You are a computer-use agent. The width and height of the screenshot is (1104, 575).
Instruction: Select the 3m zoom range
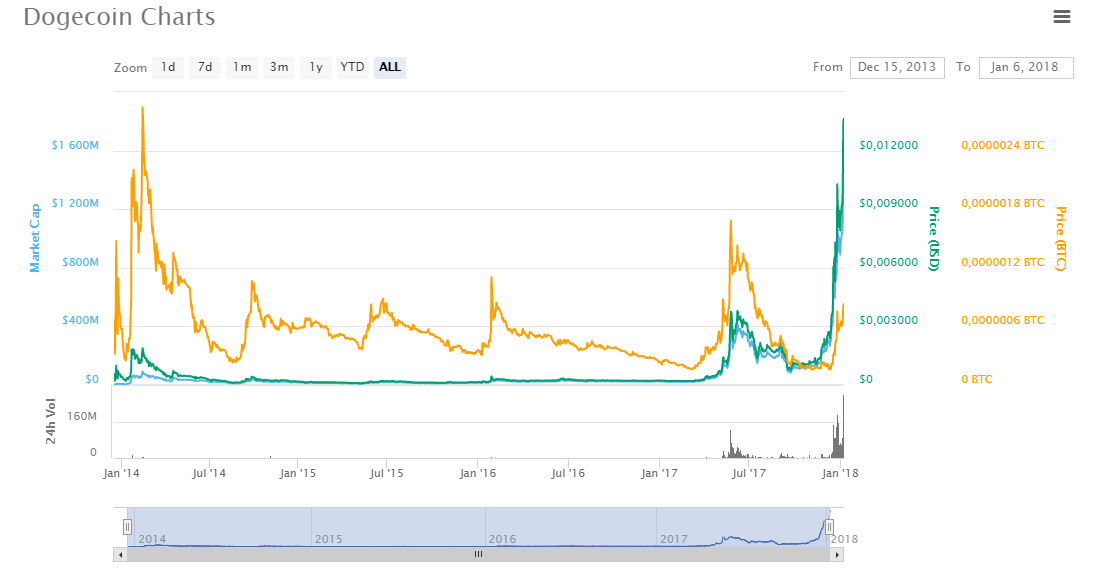click(279, 68)
